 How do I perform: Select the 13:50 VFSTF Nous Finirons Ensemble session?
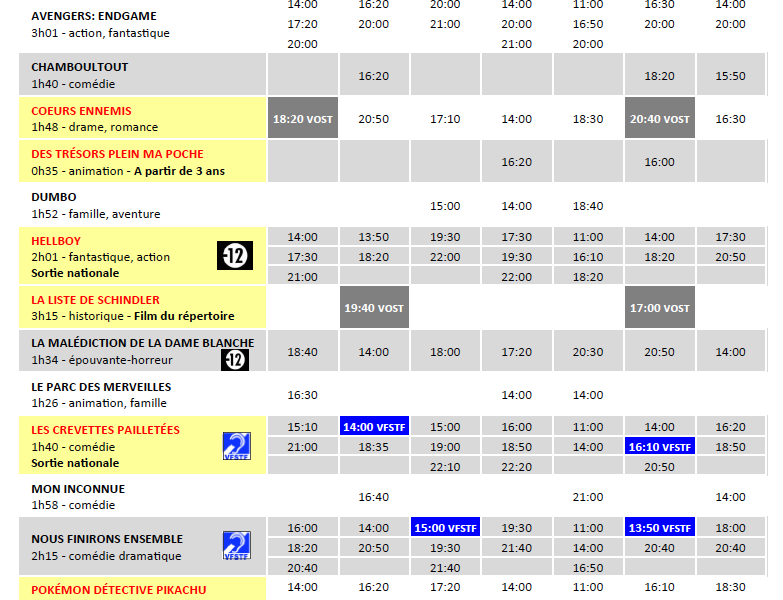(660, 528)
